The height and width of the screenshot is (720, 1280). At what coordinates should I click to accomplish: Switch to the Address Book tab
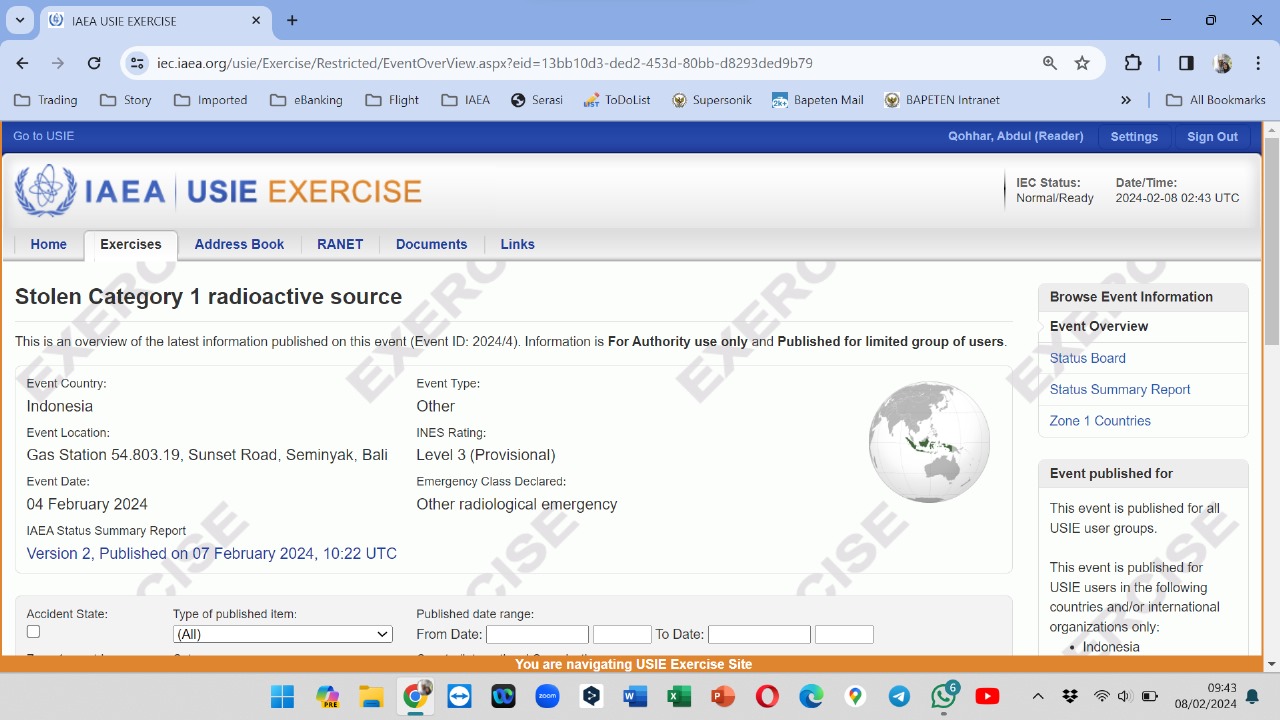pyautogui.click(x=239, y=244)
